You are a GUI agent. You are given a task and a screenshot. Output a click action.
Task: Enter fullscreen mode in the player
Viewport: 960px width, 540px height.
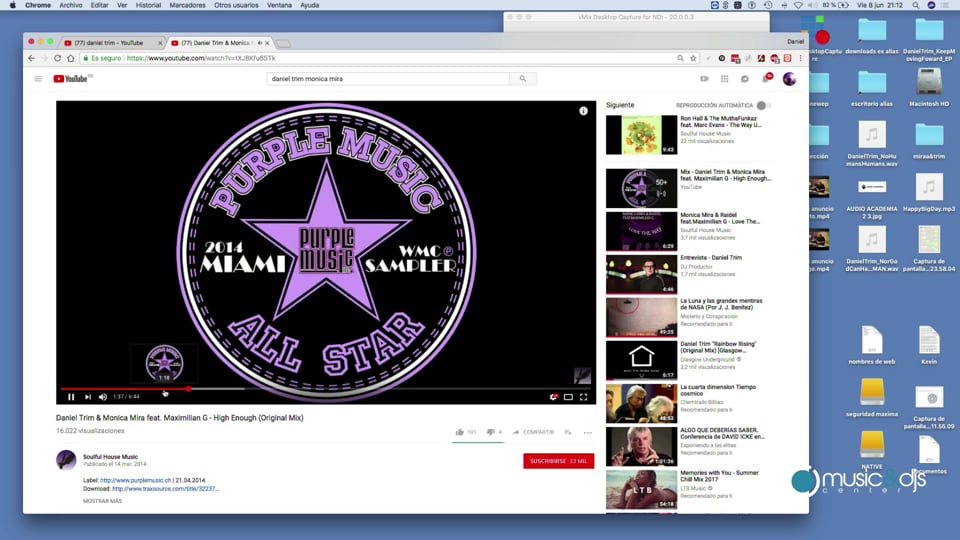tap(583, 397)
